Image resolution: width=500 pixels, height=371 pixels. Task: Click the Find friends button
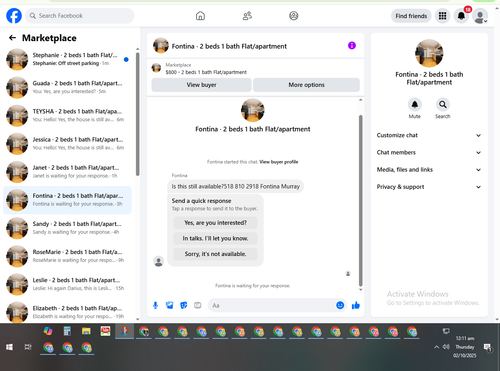411,16
